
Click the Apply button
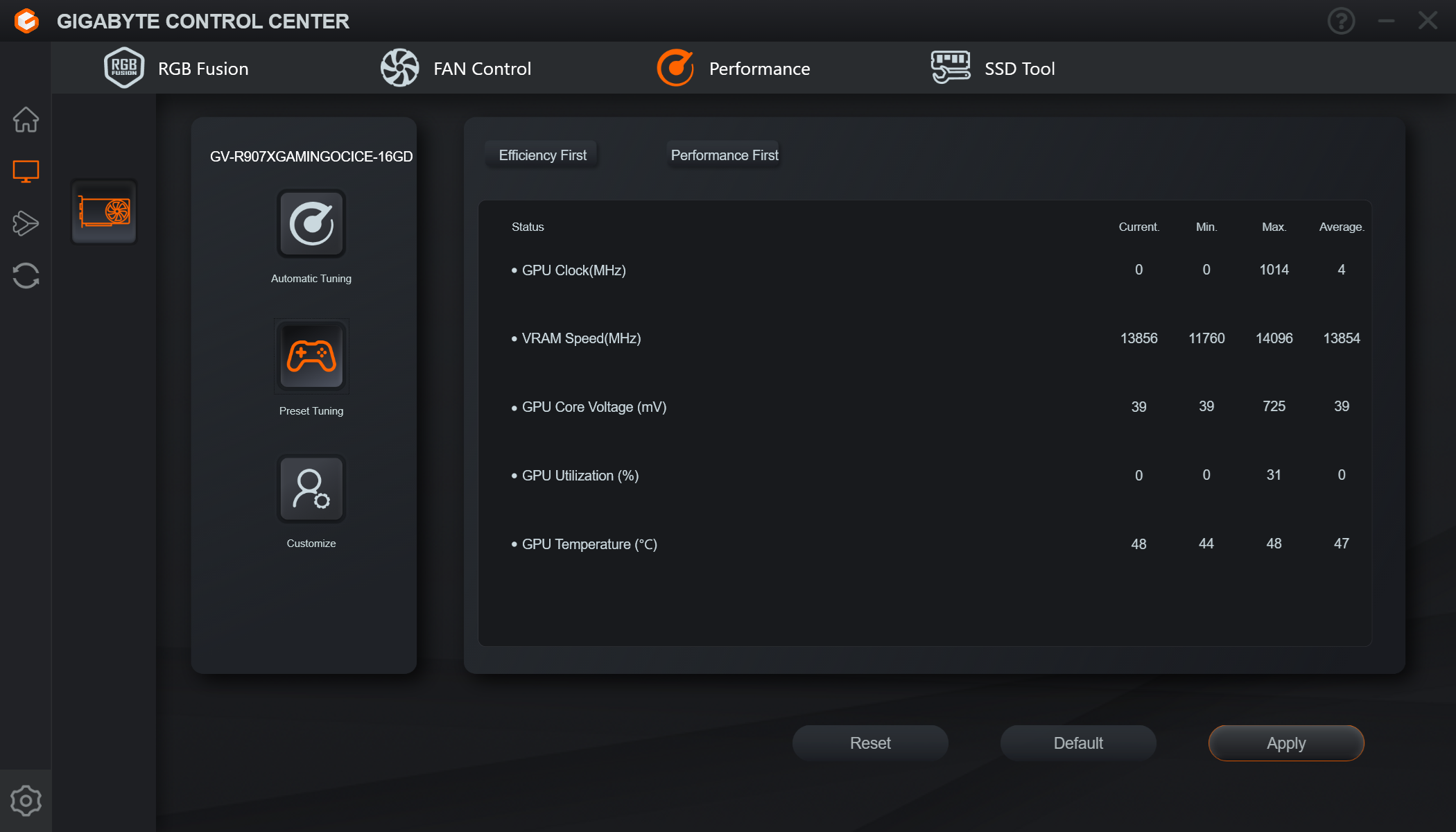click(x=1286, y=743)
